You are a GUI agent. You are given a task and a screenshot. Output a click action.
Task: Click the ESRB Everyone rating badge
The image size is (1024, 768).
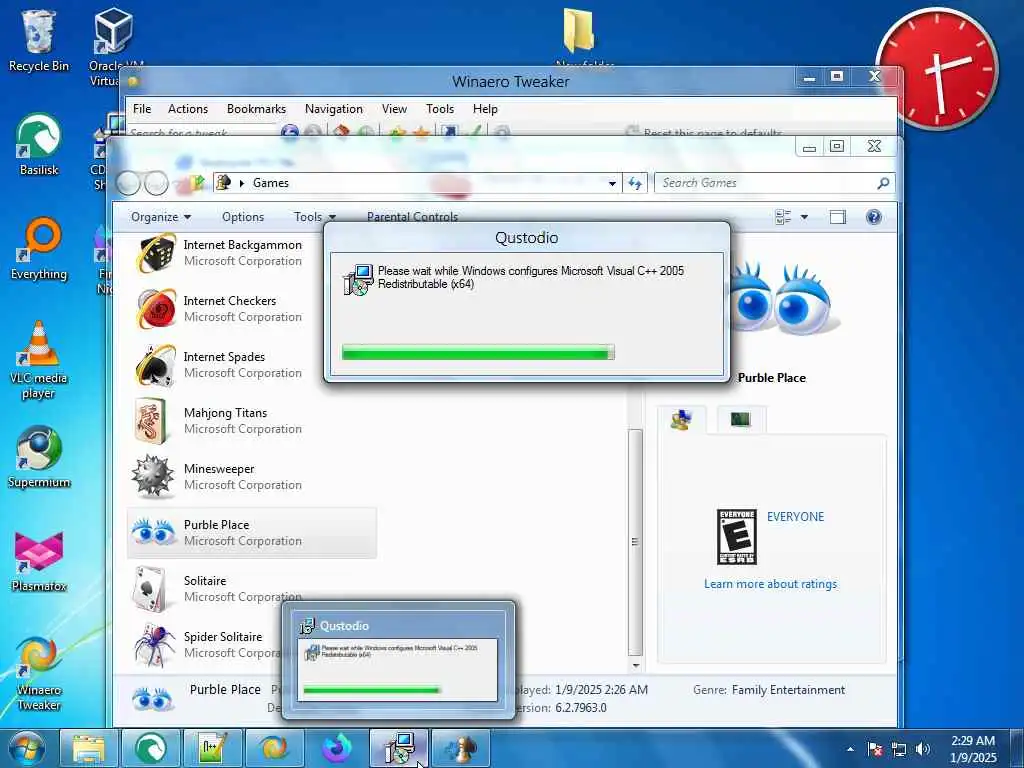(737, 537)
